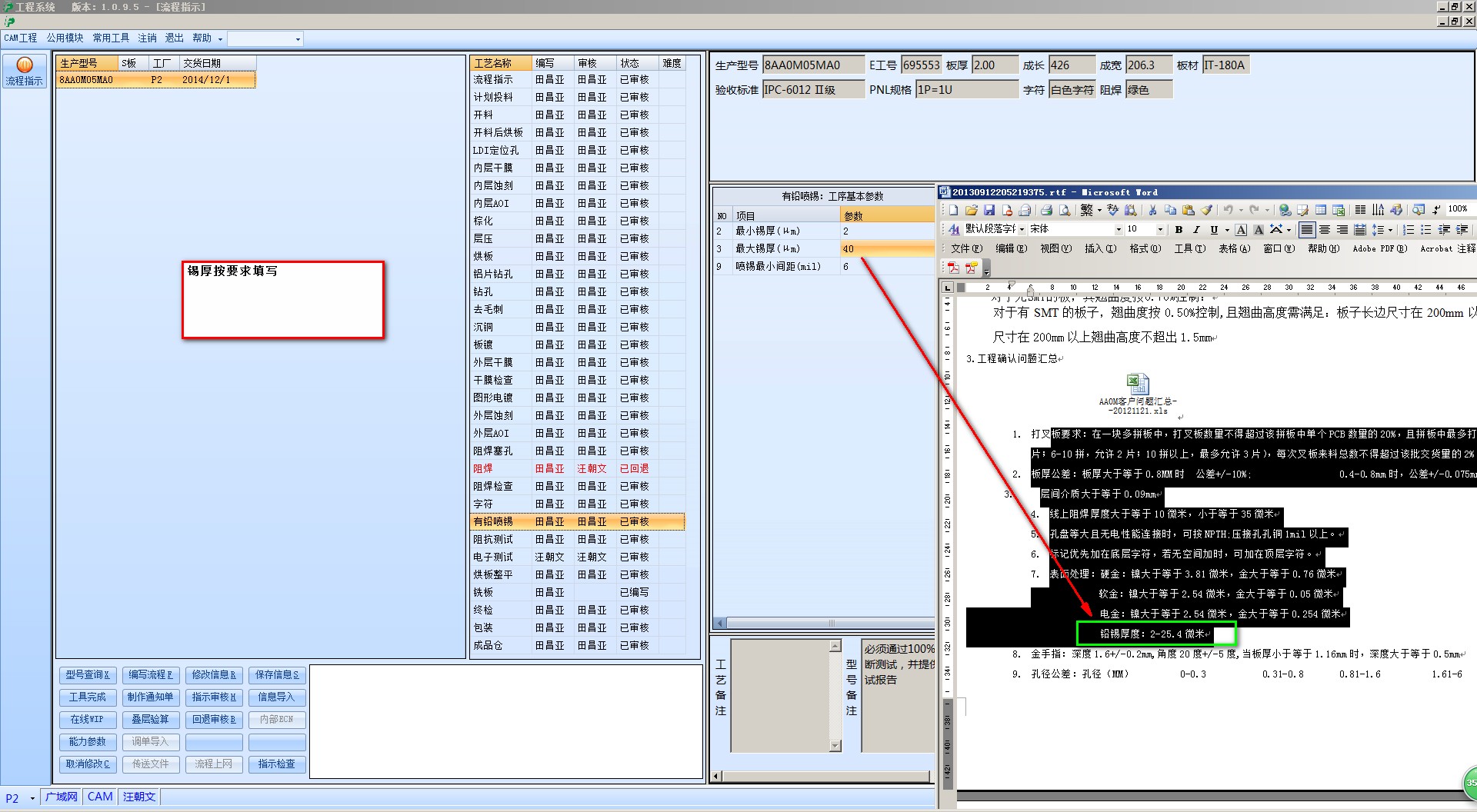The image size is (1477, 812).
Task: Expand the line spacing dropdown arrow
Action: (x=1390, y=229)
